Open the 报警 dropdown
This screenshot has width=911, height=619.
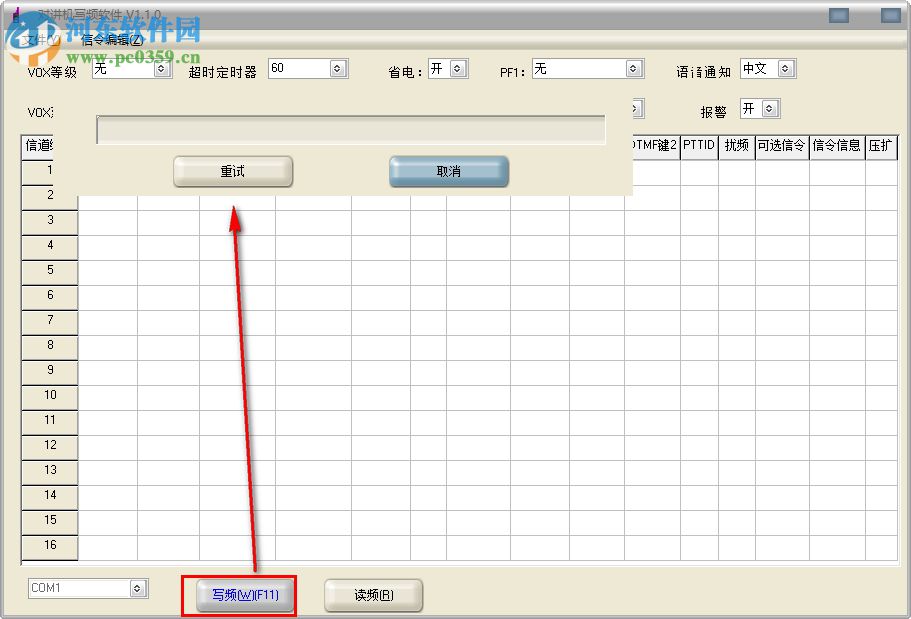[770, 109]
